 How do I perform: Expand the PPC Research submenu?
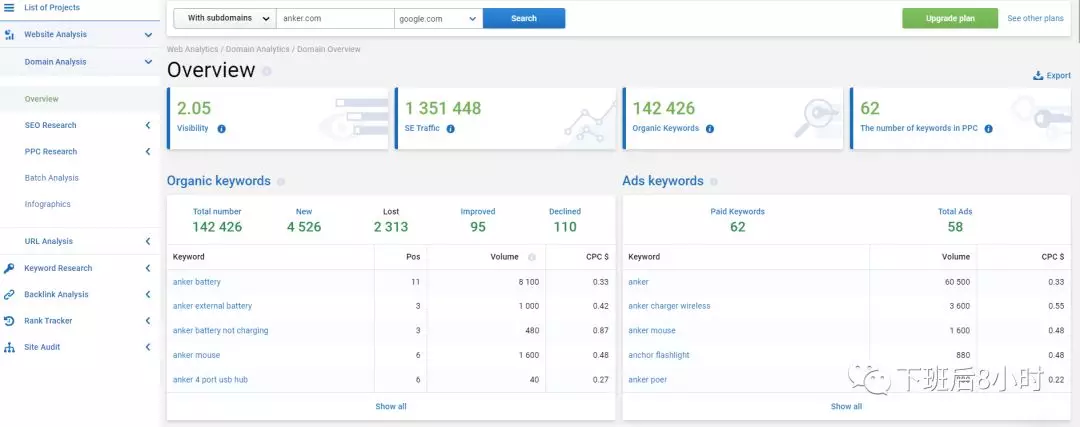[x=148, y=152]
